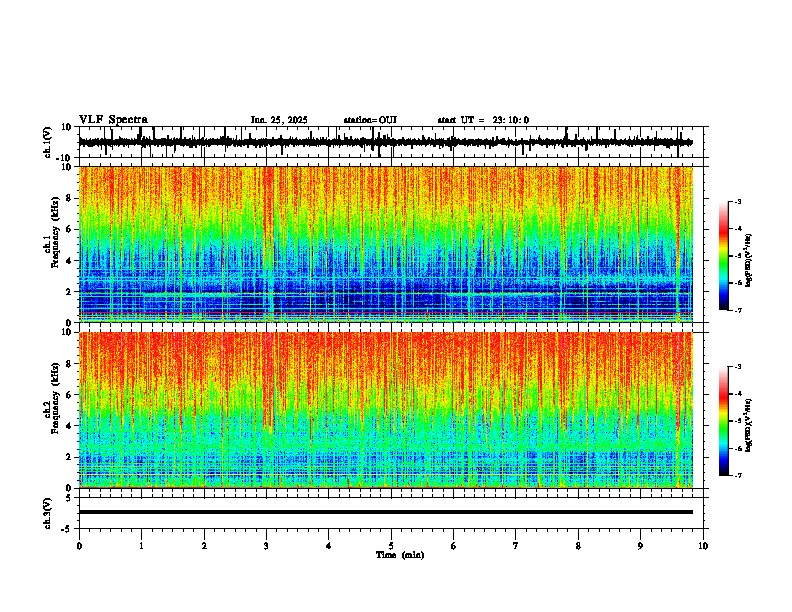The height and width of the screenshot is (612, 792).
Task: Click the "ch.1(V)" axis label
Action: [48, 142]
